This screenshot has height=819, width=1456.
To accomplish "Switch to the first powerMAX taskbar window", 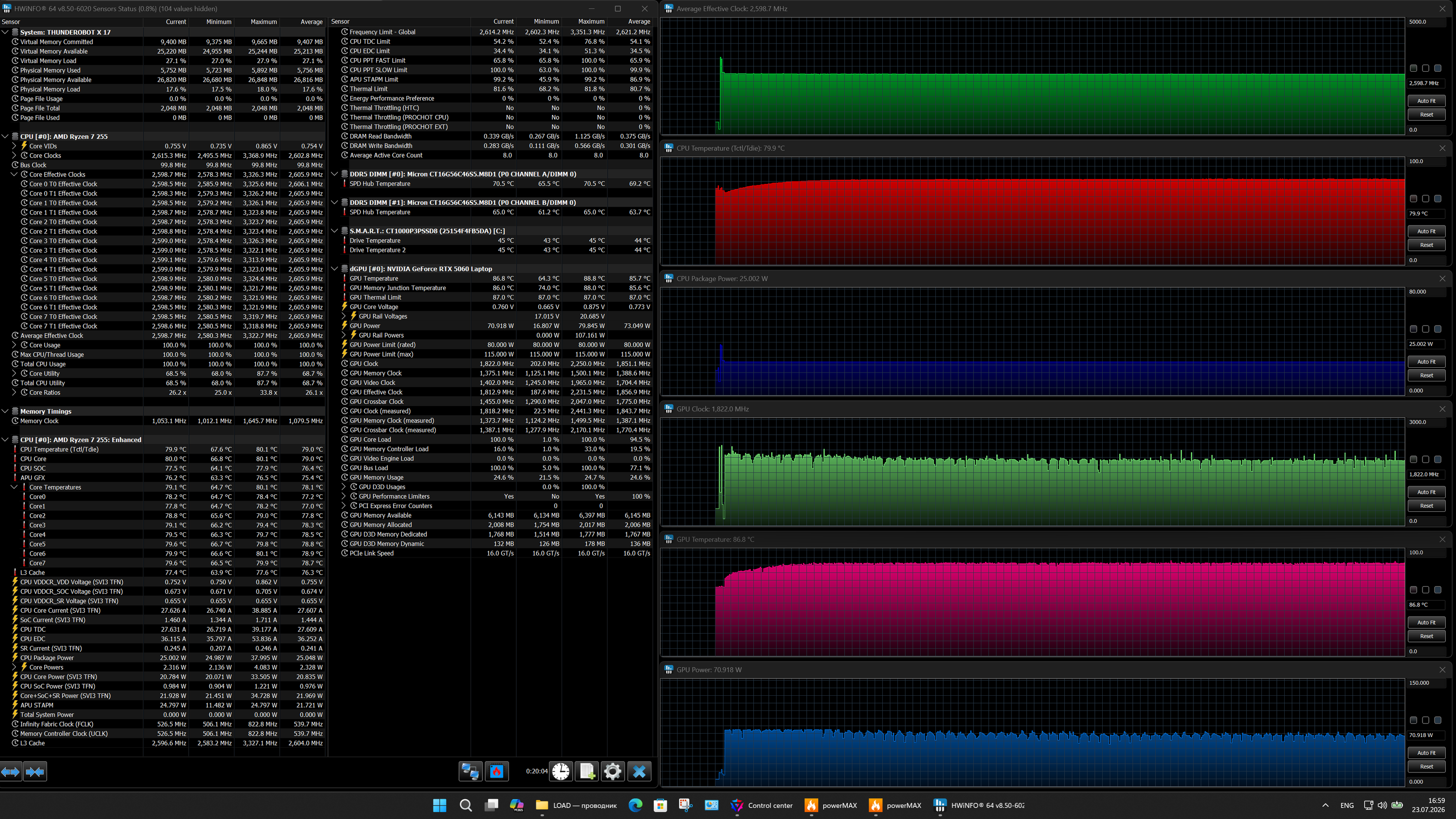I will [x=831, y=805].
